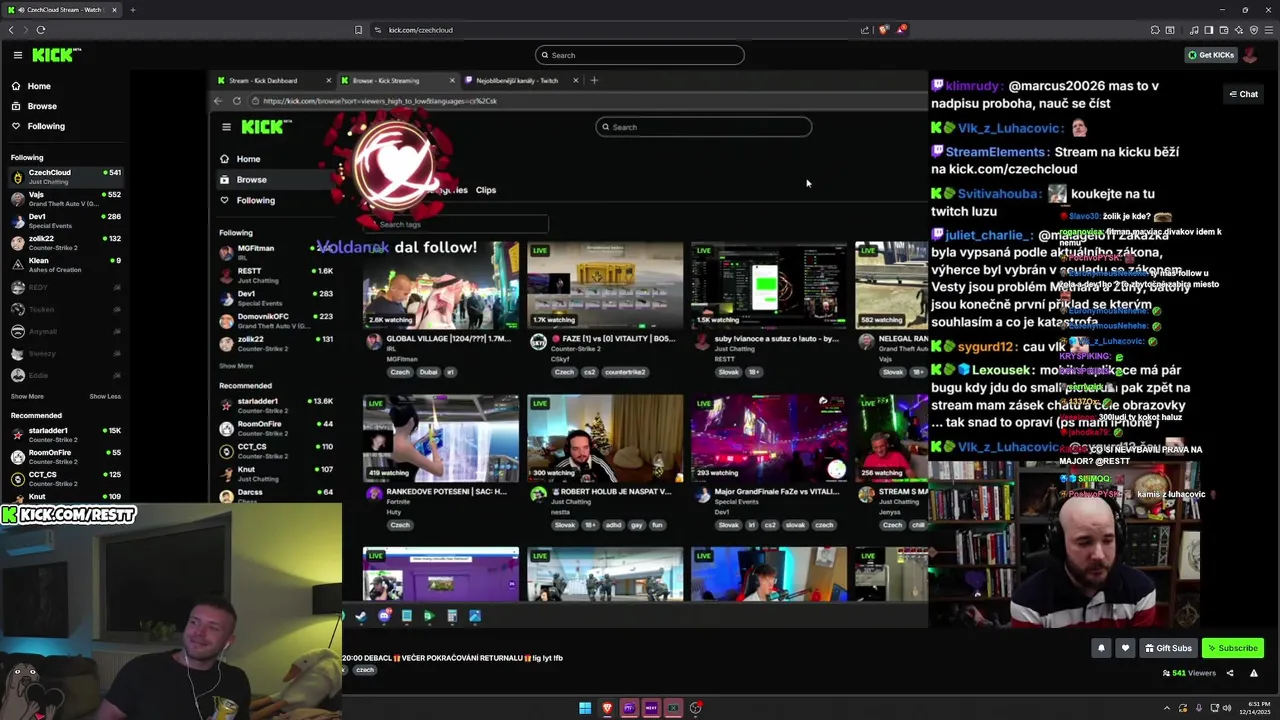
Task: Open a new browser tab
Action: pyautogui.click(x=132, y=10)
